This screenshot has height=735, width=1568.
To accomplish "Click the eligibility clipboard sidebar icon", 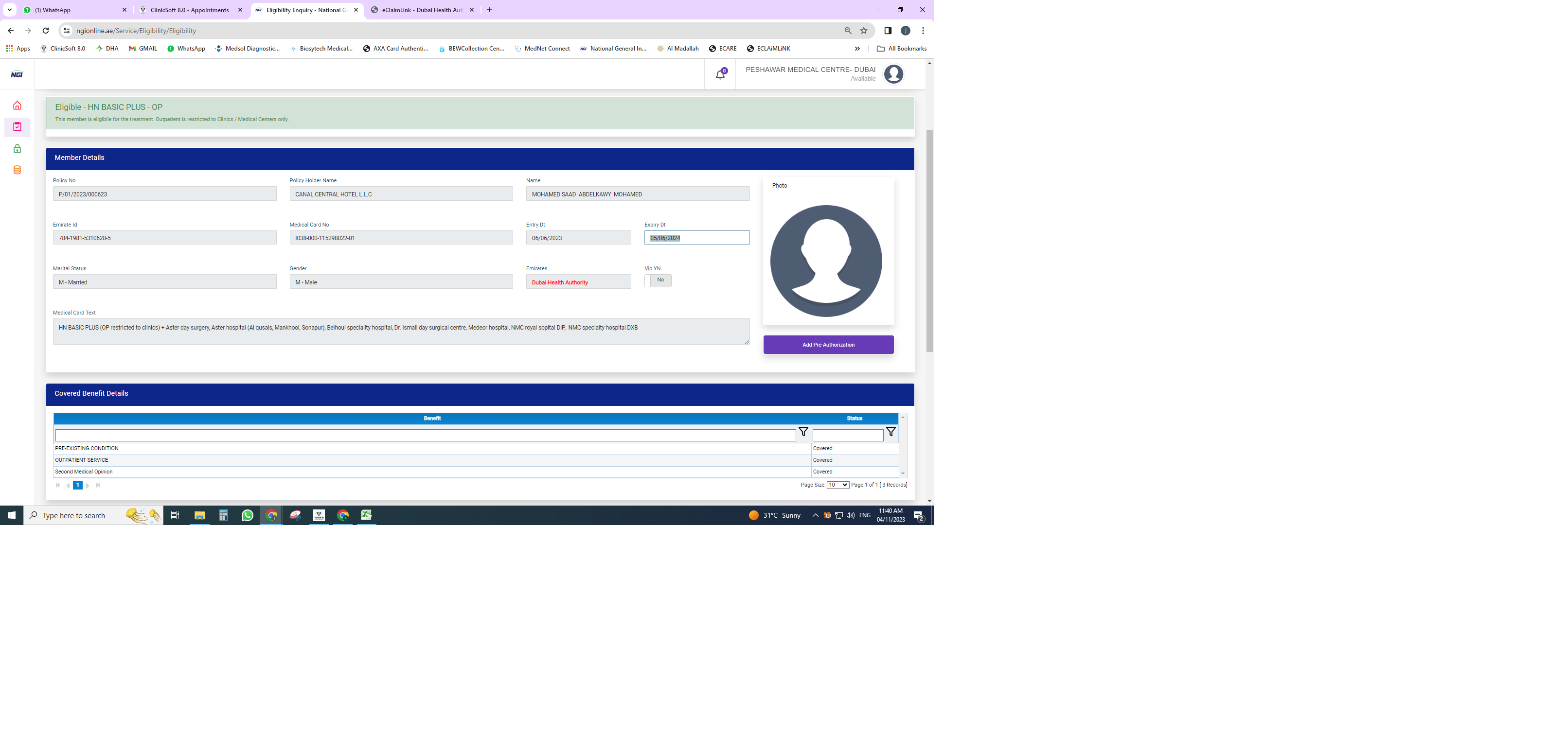I will [17, 126].
